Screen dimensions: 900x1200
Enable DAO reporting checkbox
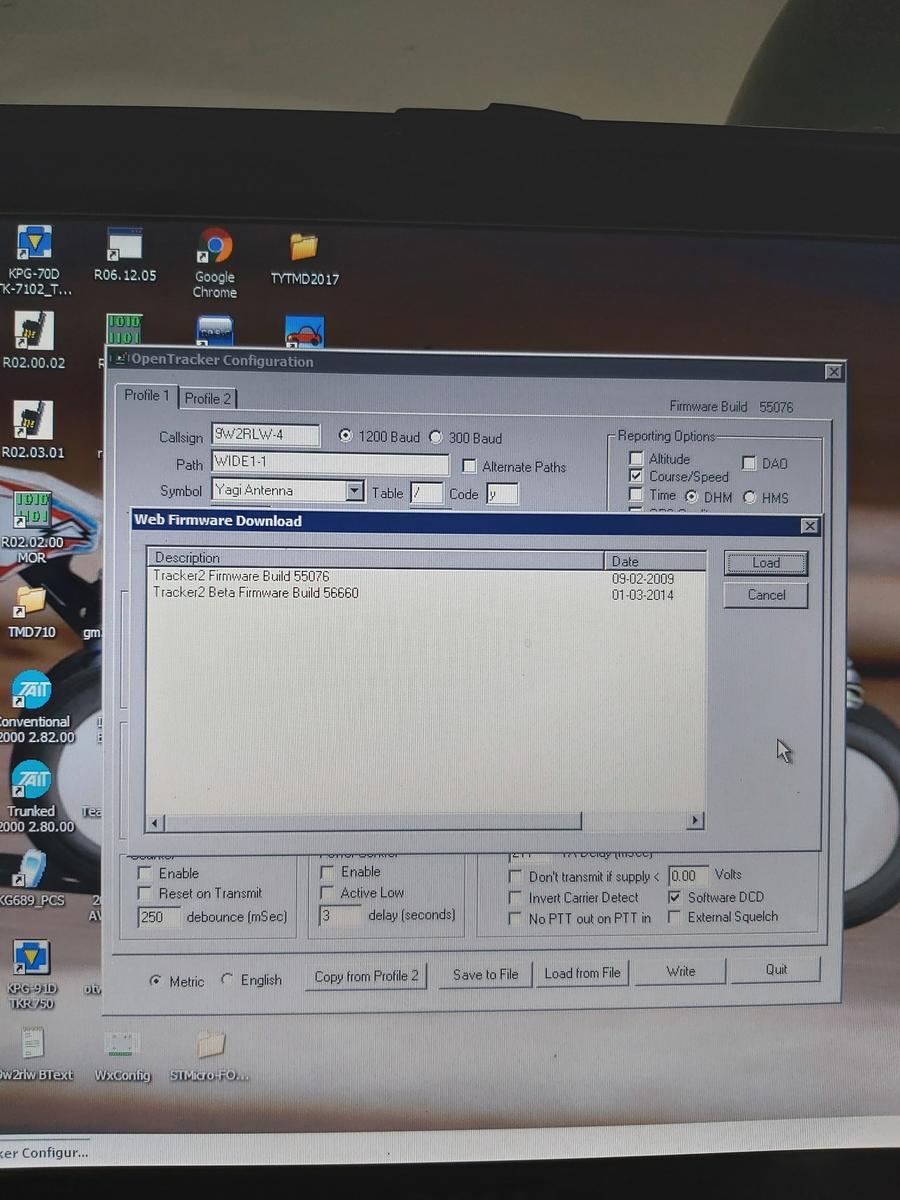pos(749,463)
